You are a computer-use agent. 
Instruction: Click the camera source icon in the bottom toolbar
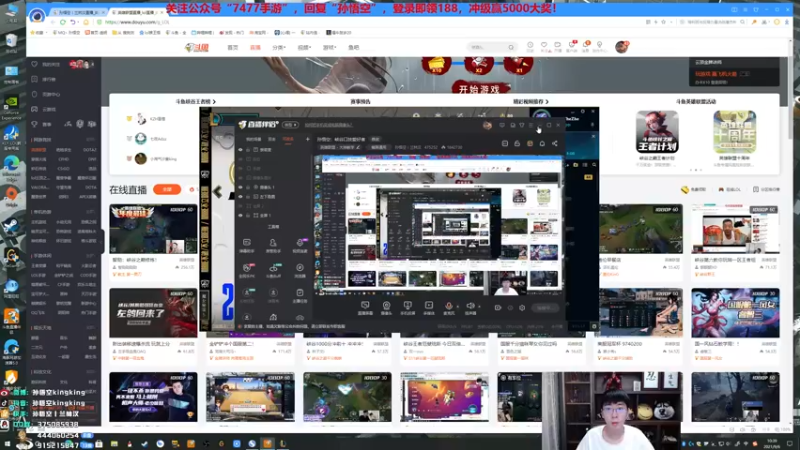386,306
